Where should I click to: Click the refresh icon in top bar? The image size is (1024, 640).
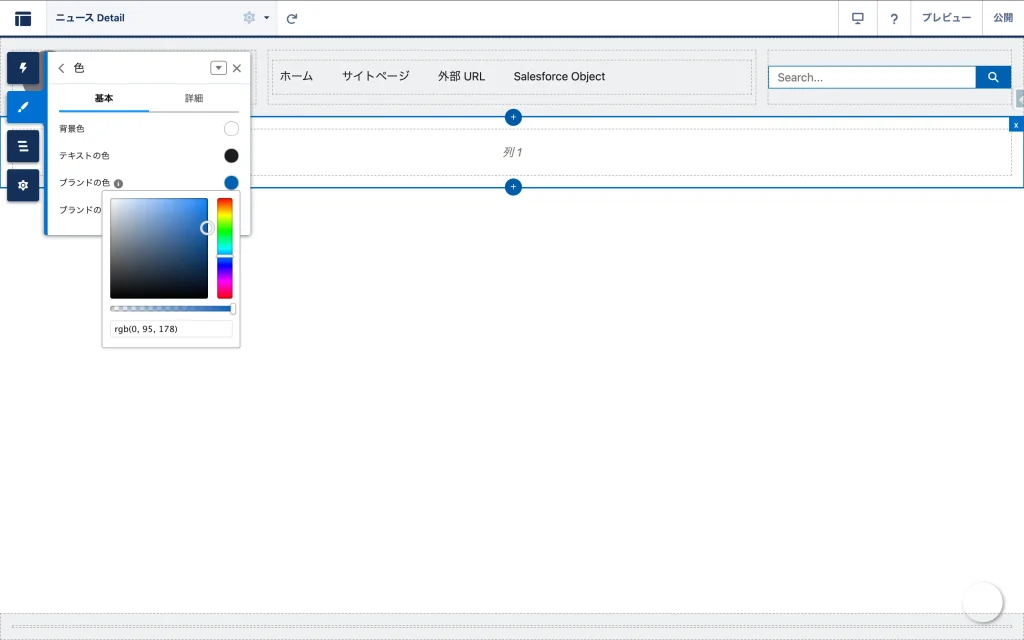292,18
